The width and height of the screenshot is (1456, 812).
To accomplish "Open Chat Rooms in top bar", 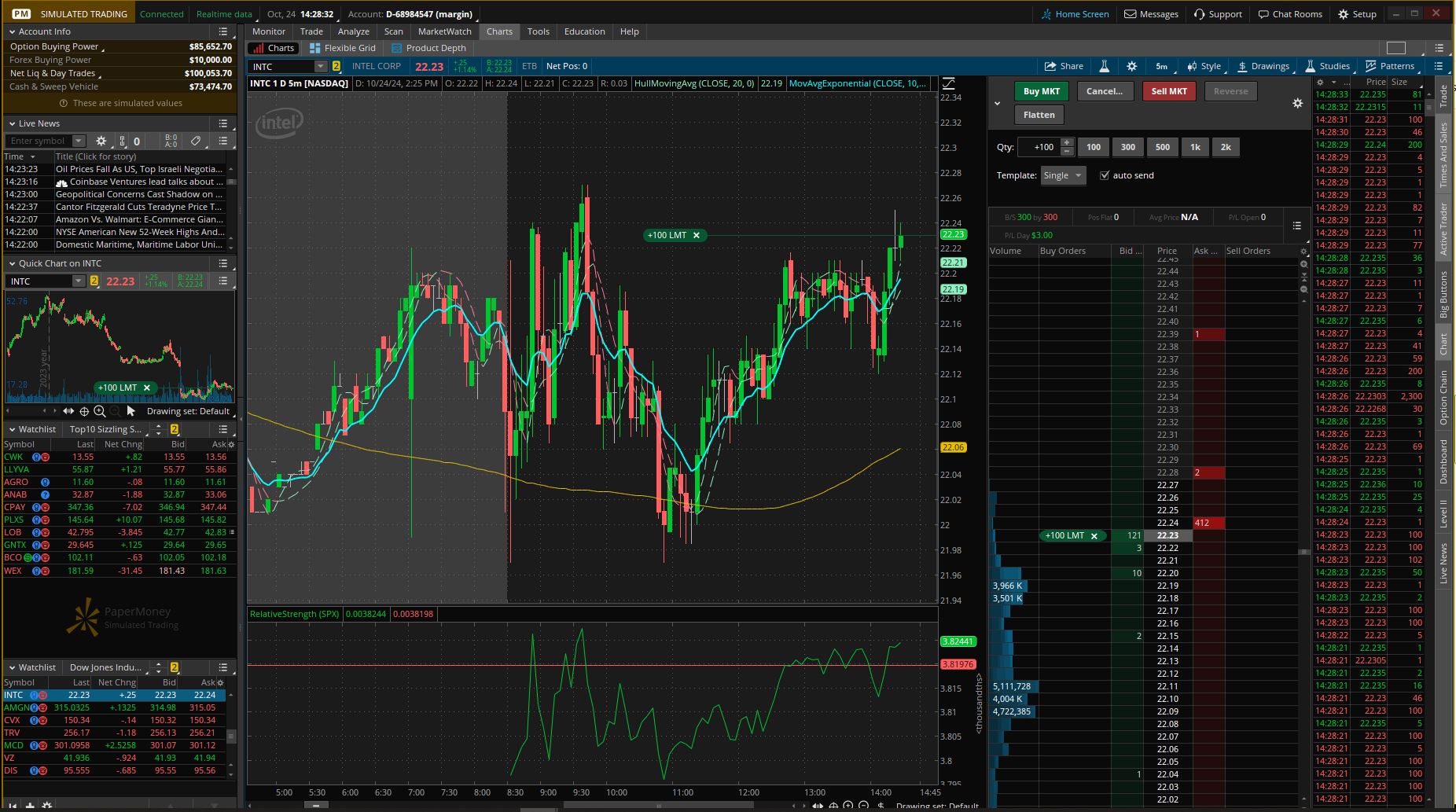I will (1289, 14).
